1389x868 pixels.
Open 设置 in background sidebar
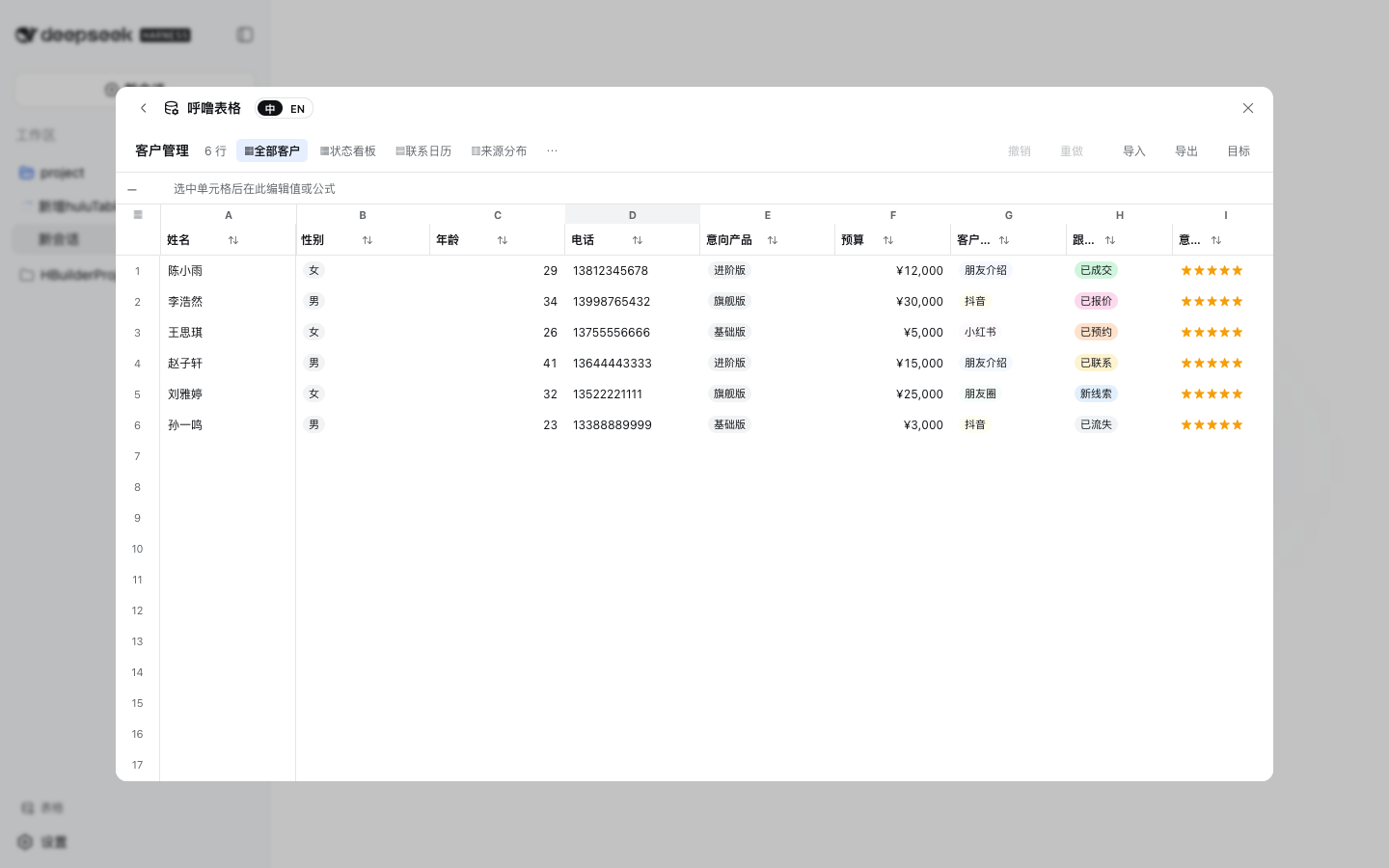[x=43, y=842]
